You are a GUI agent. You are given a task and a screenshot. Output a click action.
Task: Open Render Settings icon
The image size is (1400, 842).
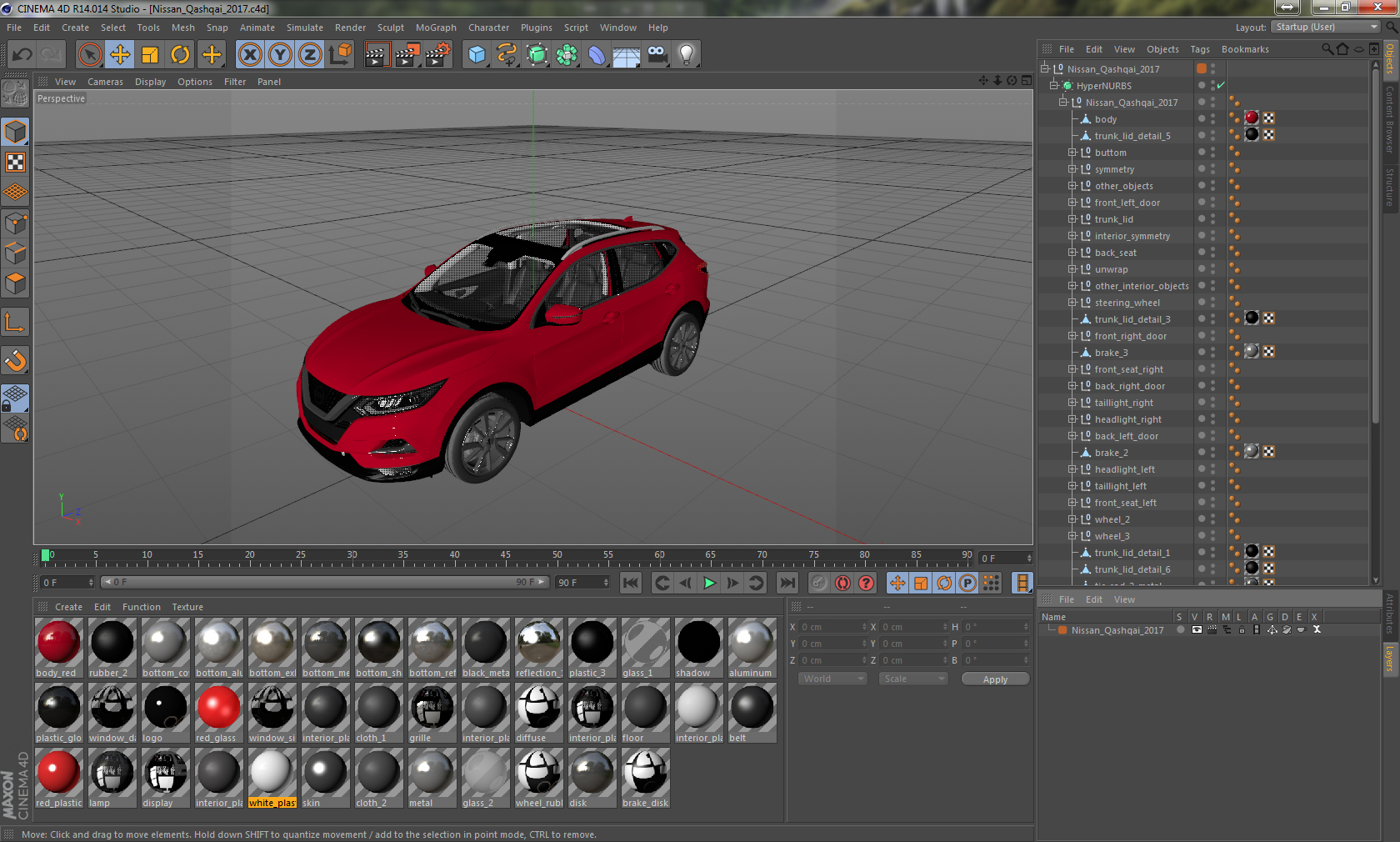tap(438, 55)
